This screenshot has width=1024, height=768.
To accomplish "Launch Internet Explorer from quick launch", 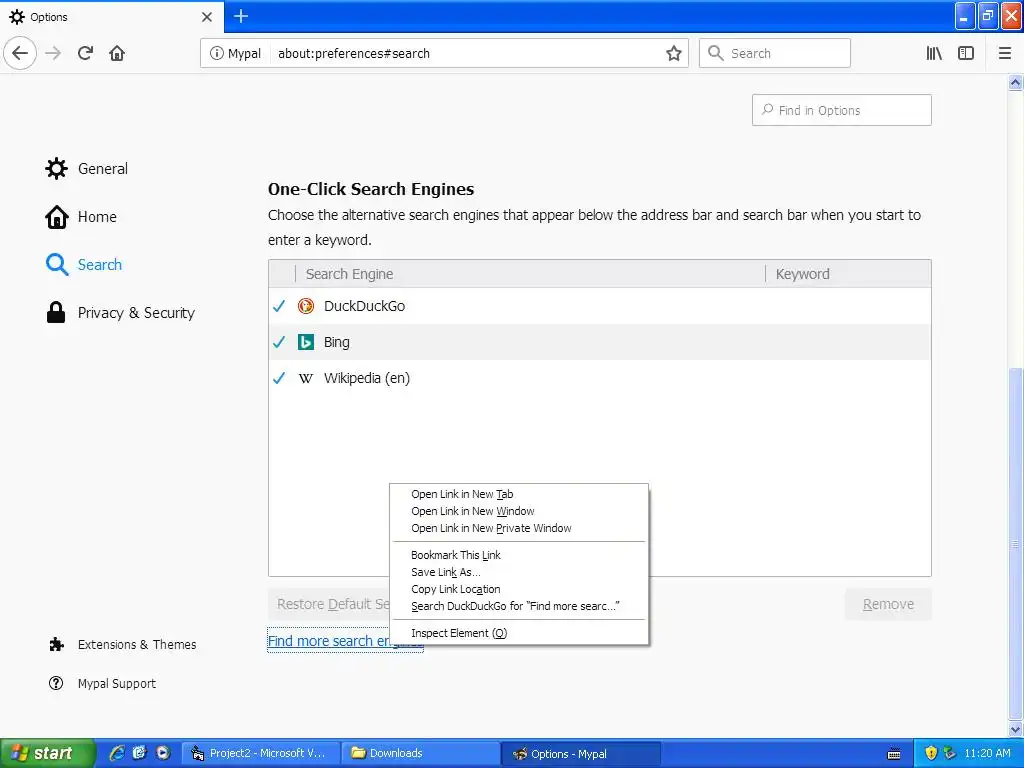I will tap(116, 753).
